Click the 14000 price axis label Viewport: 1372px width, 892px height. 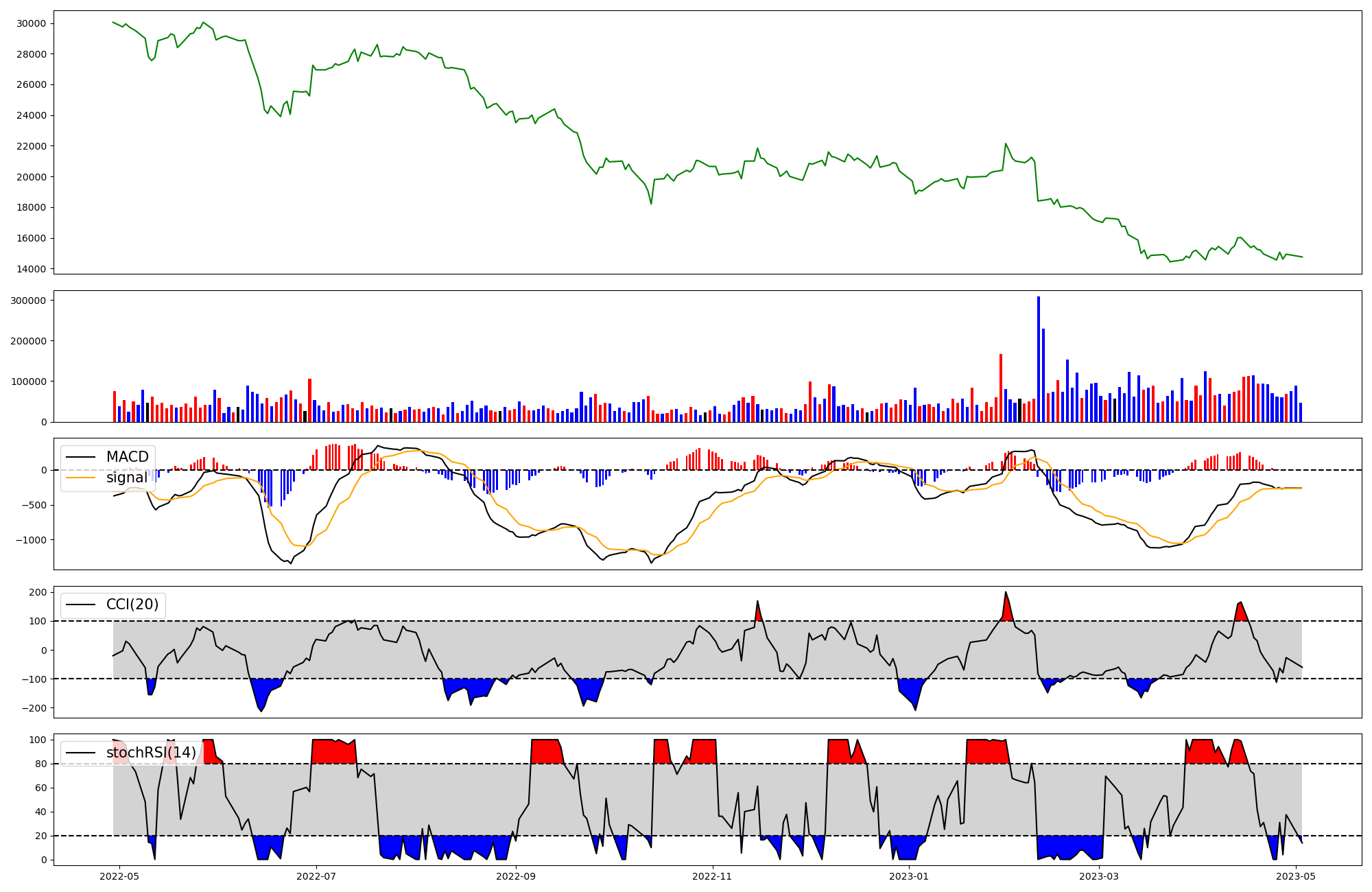coord(31,269)
